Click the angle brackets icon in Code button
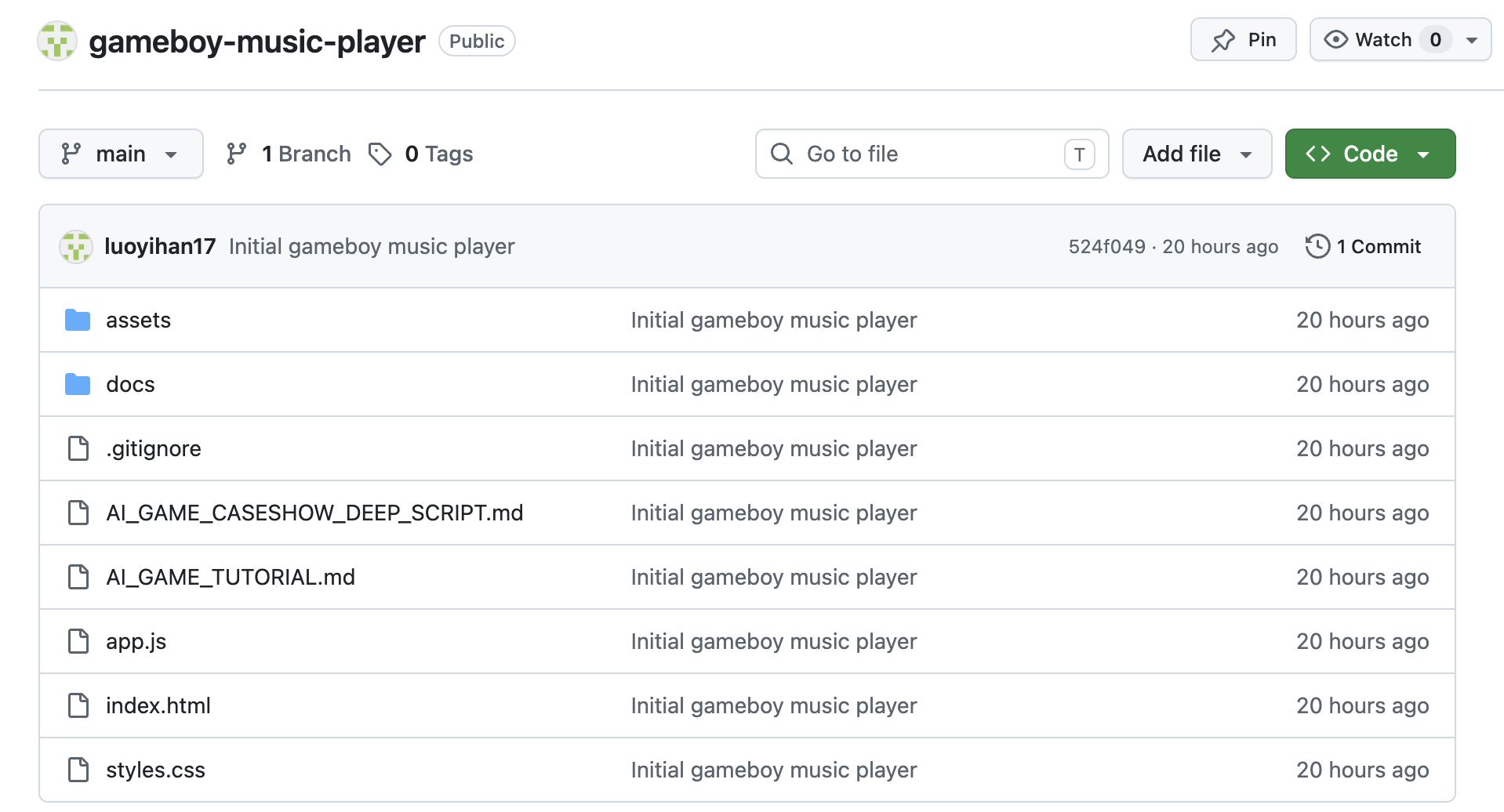 point(1318,154)
